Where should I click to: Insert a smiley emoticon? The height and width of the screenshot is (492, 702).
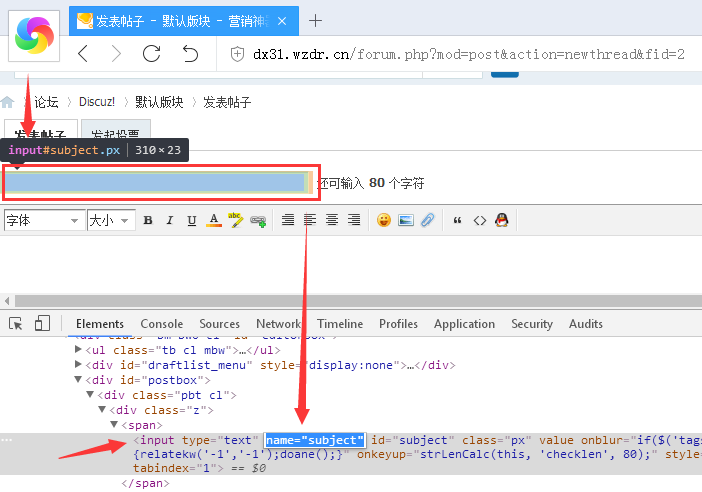(384, 220)
